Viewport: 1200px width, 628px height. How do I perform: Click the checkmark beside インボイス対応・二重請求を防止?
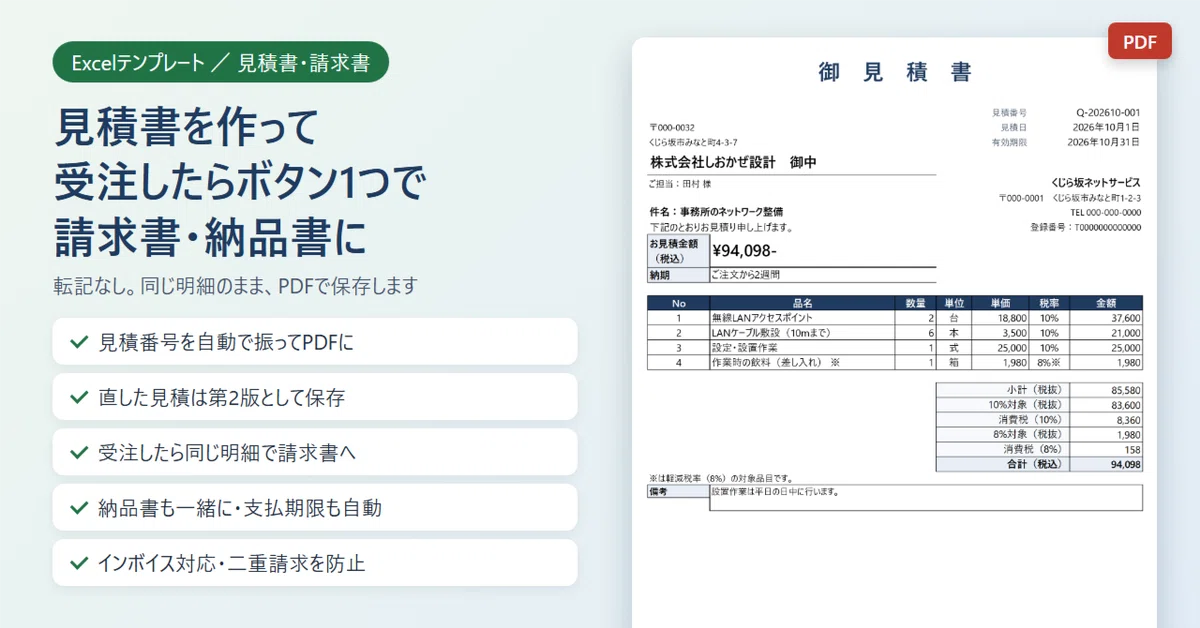coord(78,563)
